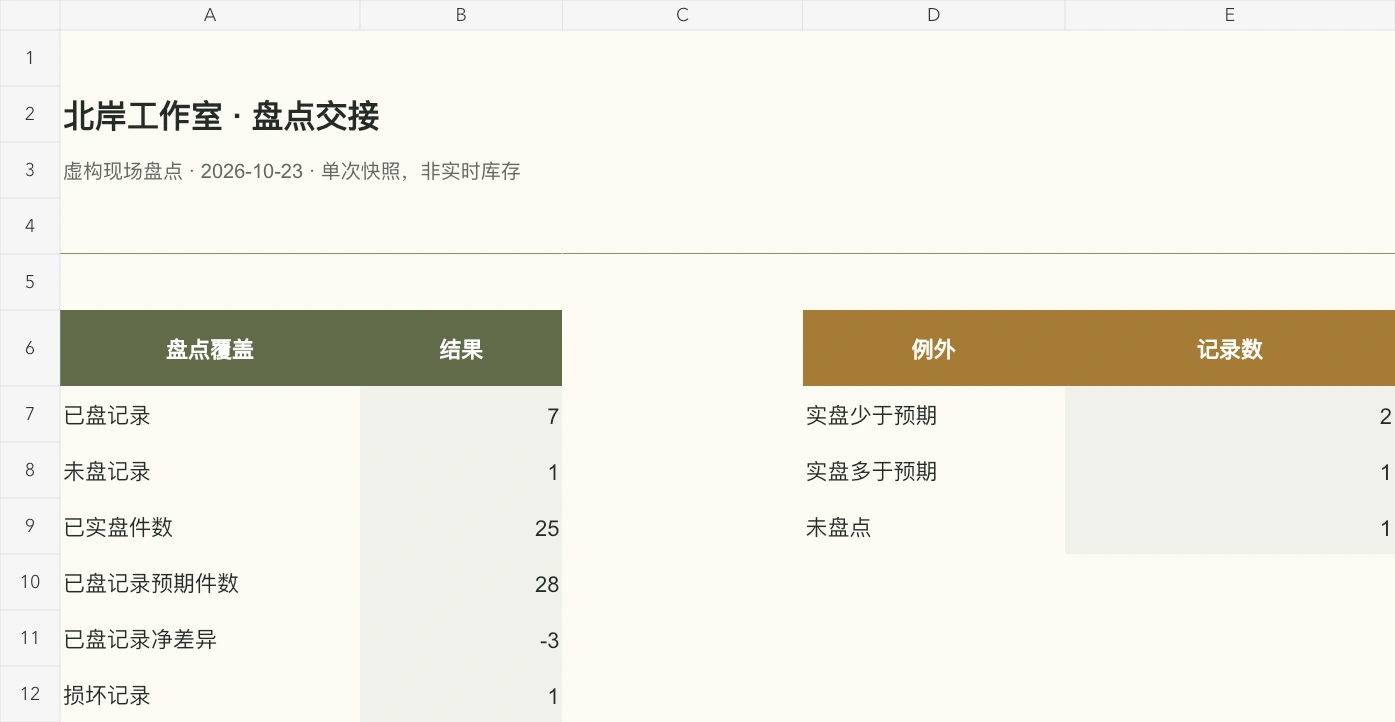
Task: Select column A header
Action: tap(210, 15)
